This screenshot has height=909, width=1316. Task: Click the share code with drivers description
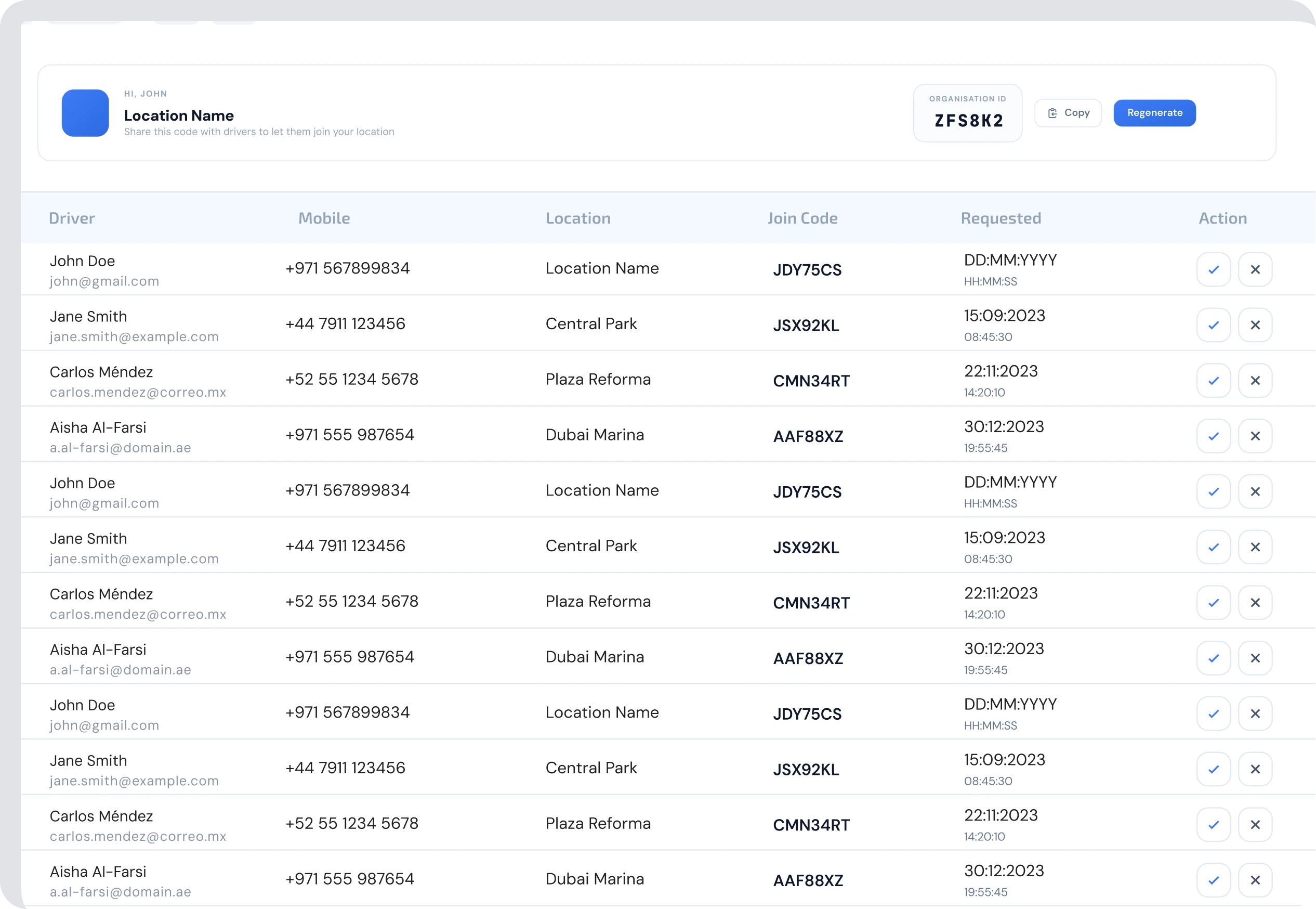point(259,132)
